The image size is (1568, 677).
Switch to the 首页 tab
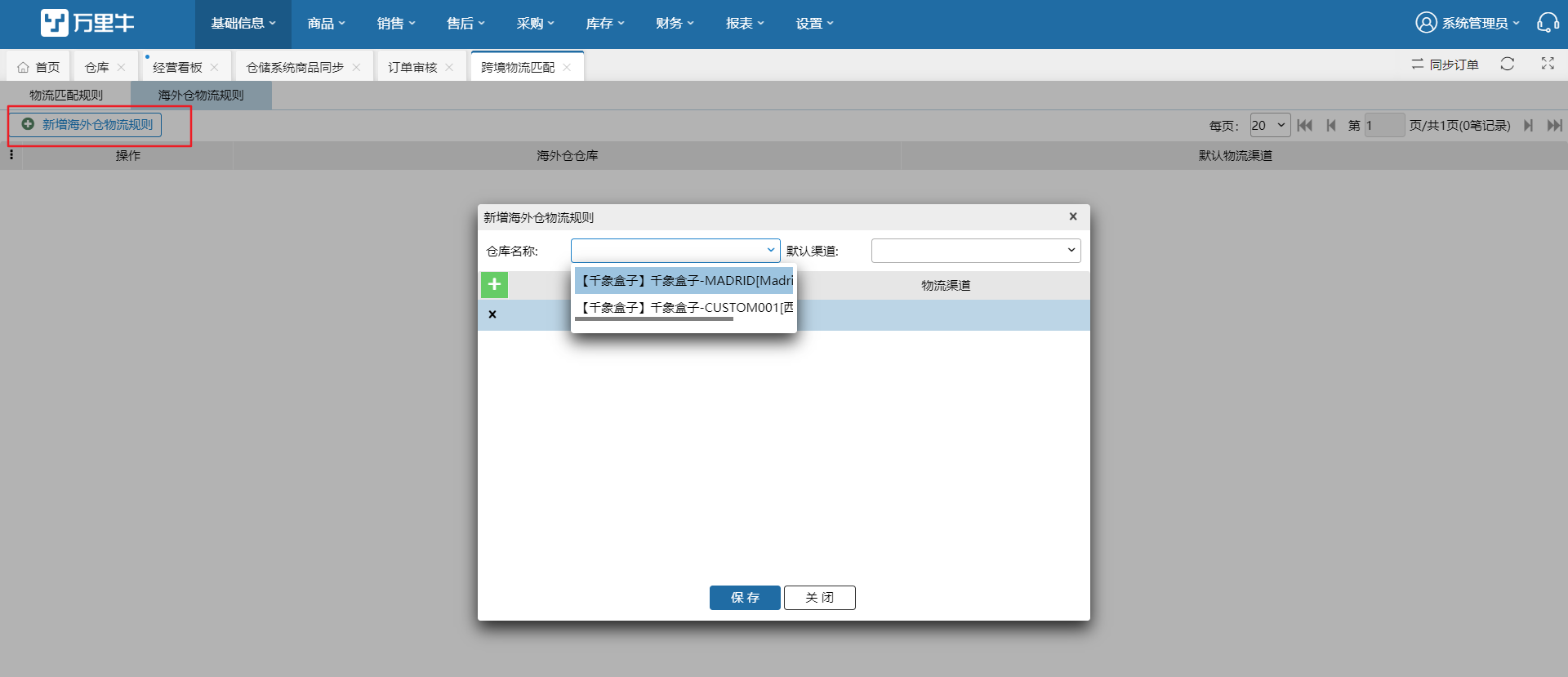click(38, 68)
